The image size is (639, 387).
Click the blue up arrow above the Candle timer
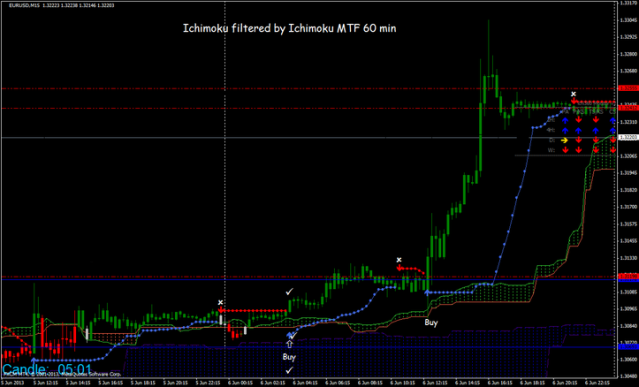[33, 360]
